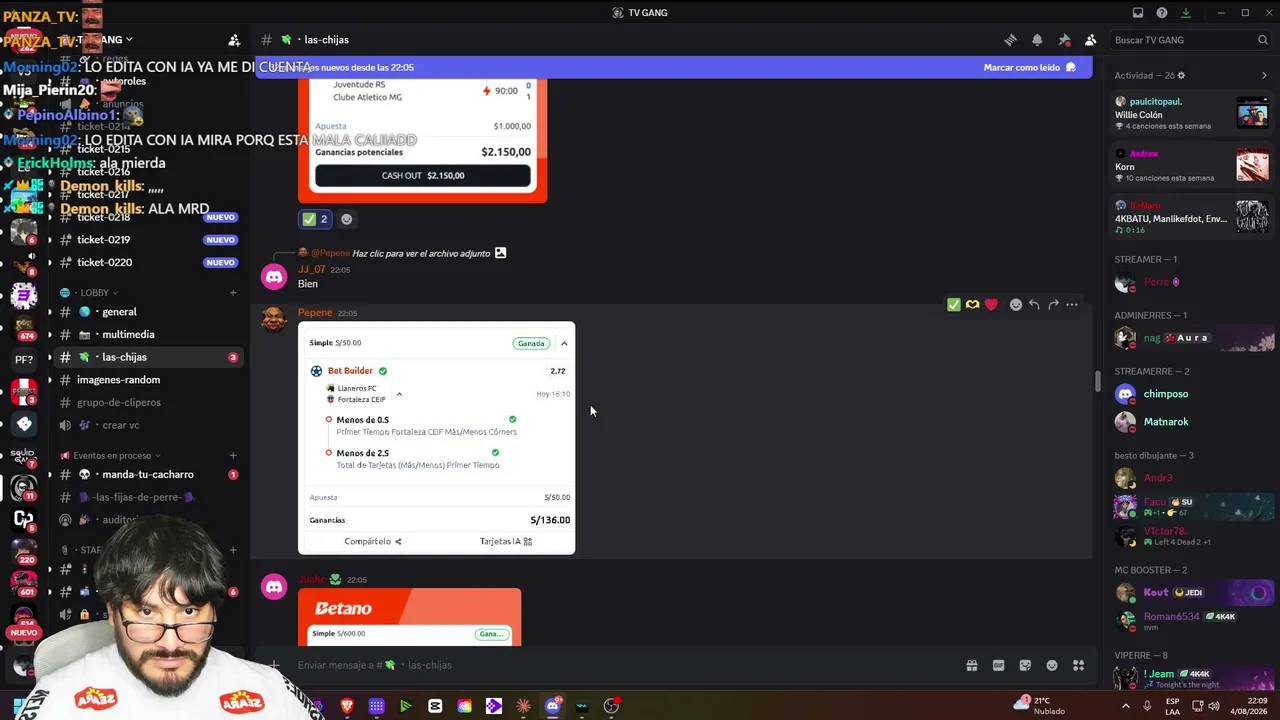Open the weather widget showing 21°C Nublado
This screenshot has width=1280, height=720.
tap(1040, 706)
